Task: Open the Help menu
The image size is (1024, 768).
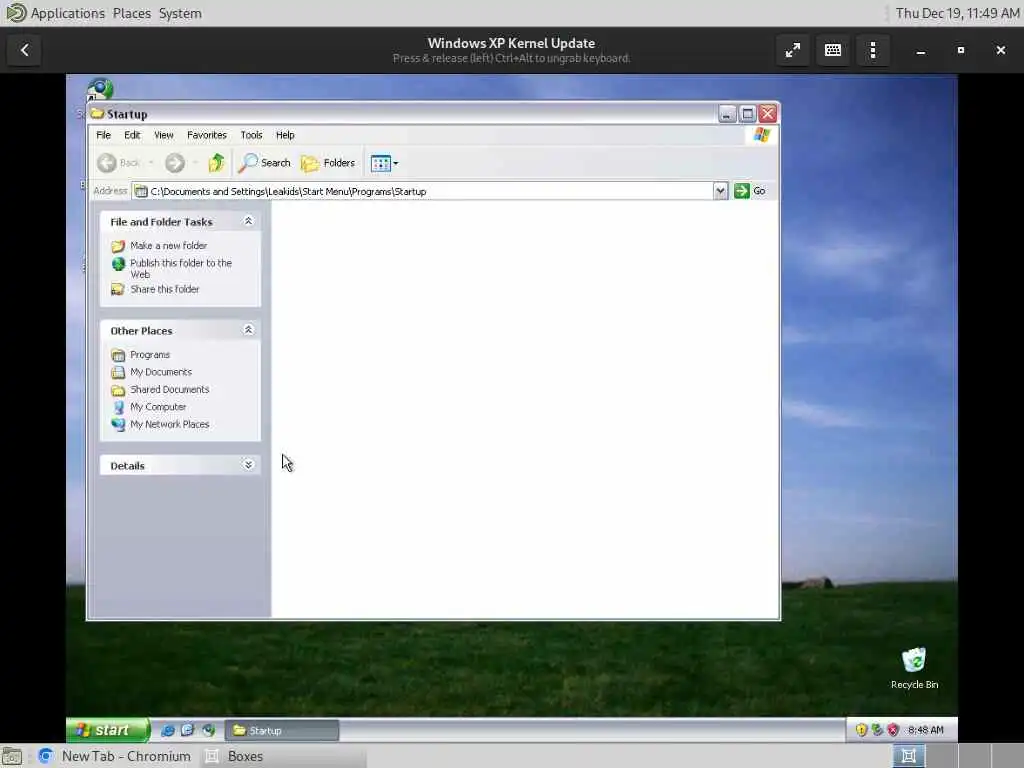Action: coord(285,135)
